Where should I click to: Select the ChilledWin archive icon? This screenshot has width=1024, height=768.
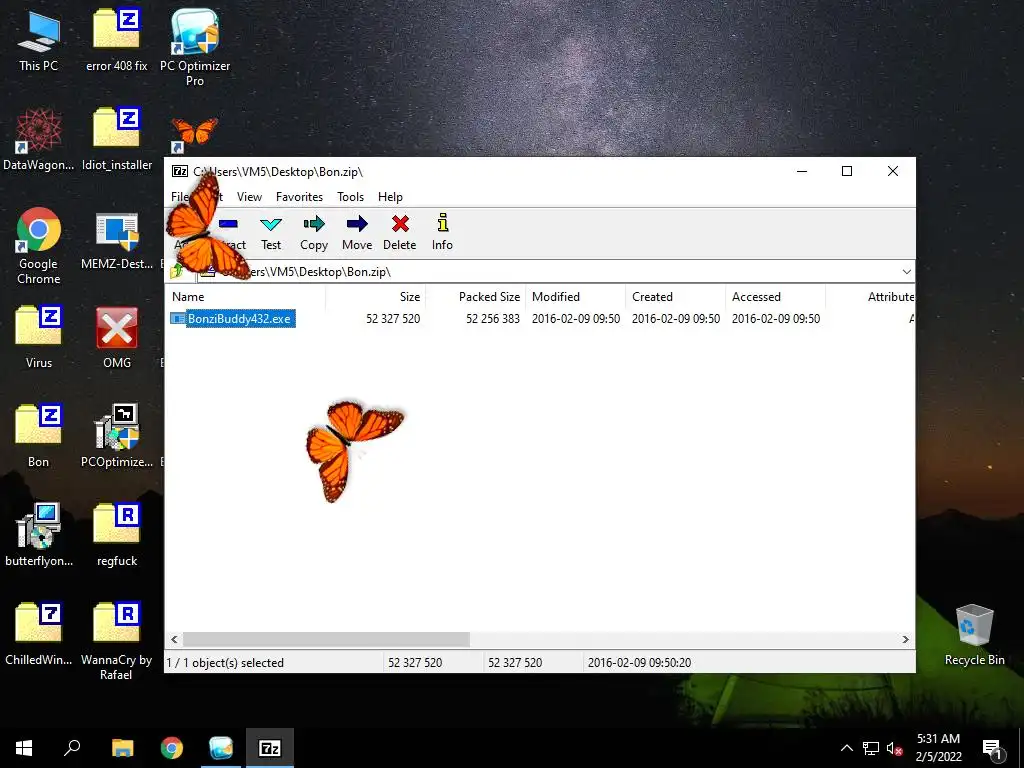[39, 635]
